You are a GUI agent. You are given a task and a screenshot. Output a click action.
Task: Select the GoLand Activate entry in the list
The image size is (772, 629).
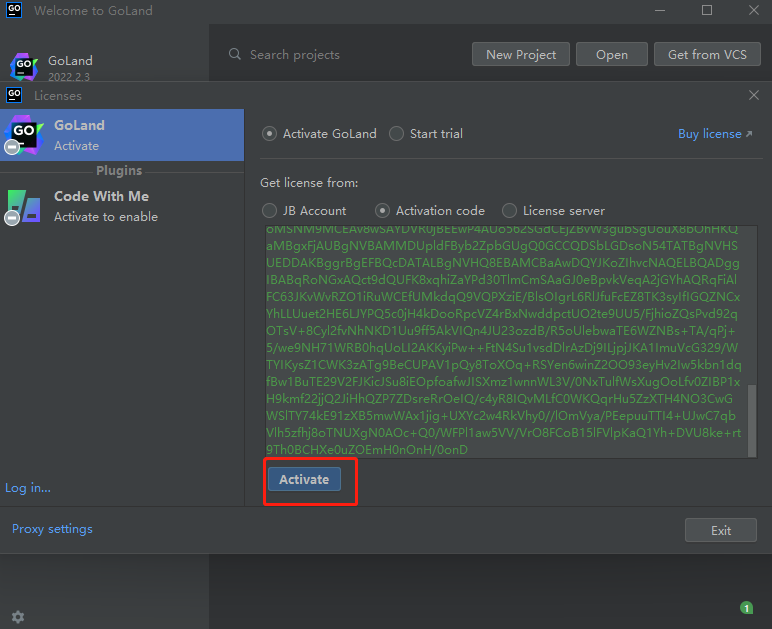pos(122,135)
